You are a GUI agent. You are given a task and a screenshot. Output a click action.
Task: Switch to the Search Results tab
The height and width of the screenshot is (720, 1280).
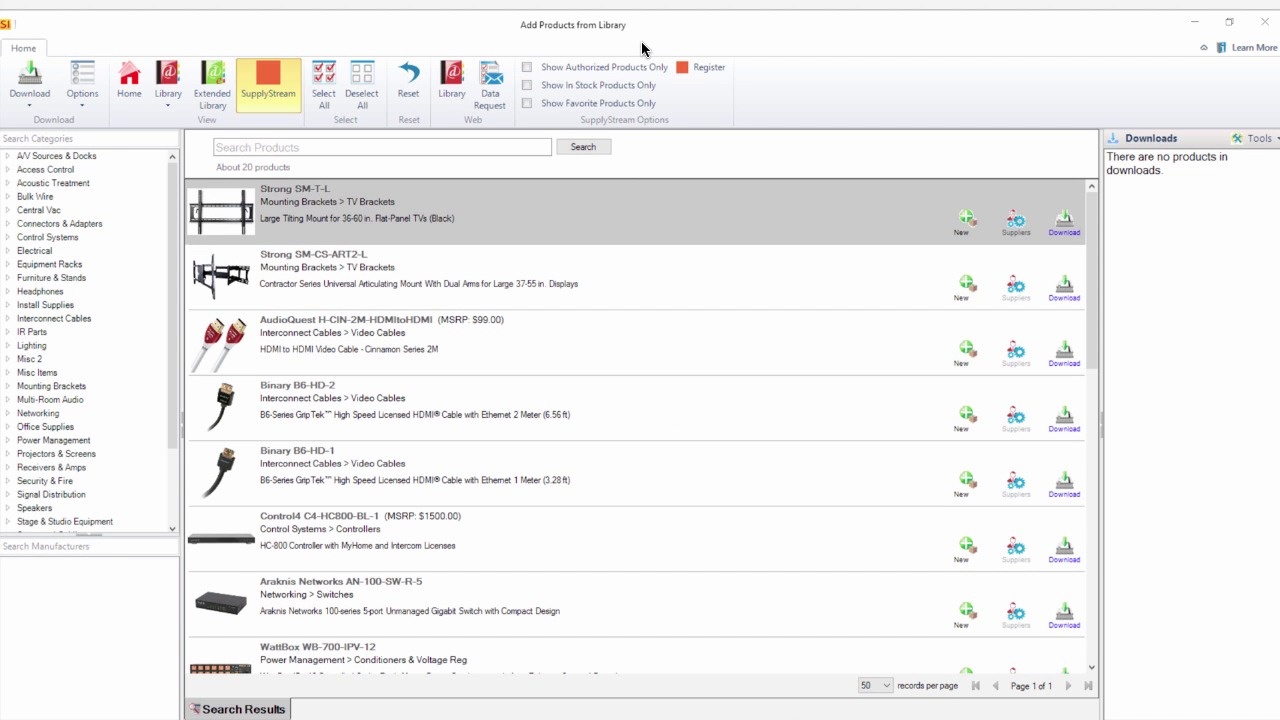[x=238, y=709]
